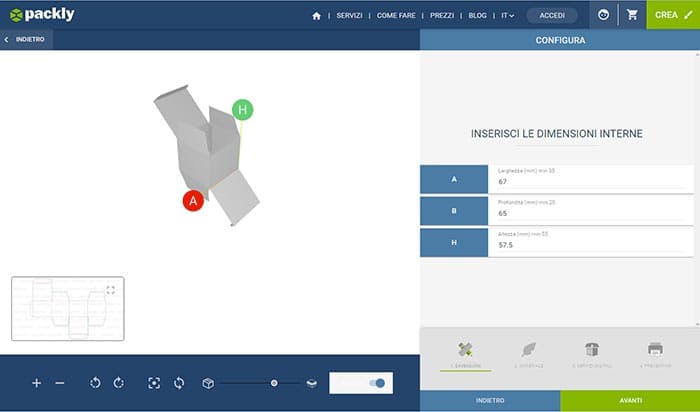Toggle the switch in the bottom toolbar
This screenshot has height=412, width=700.
[x=376, y=383]
